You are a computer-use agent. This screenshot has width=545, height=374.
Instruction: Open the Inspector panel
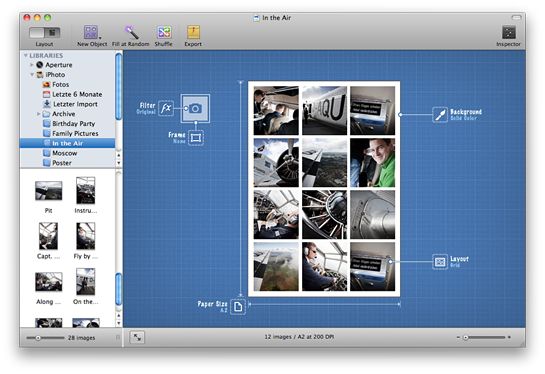pos(509,33)
